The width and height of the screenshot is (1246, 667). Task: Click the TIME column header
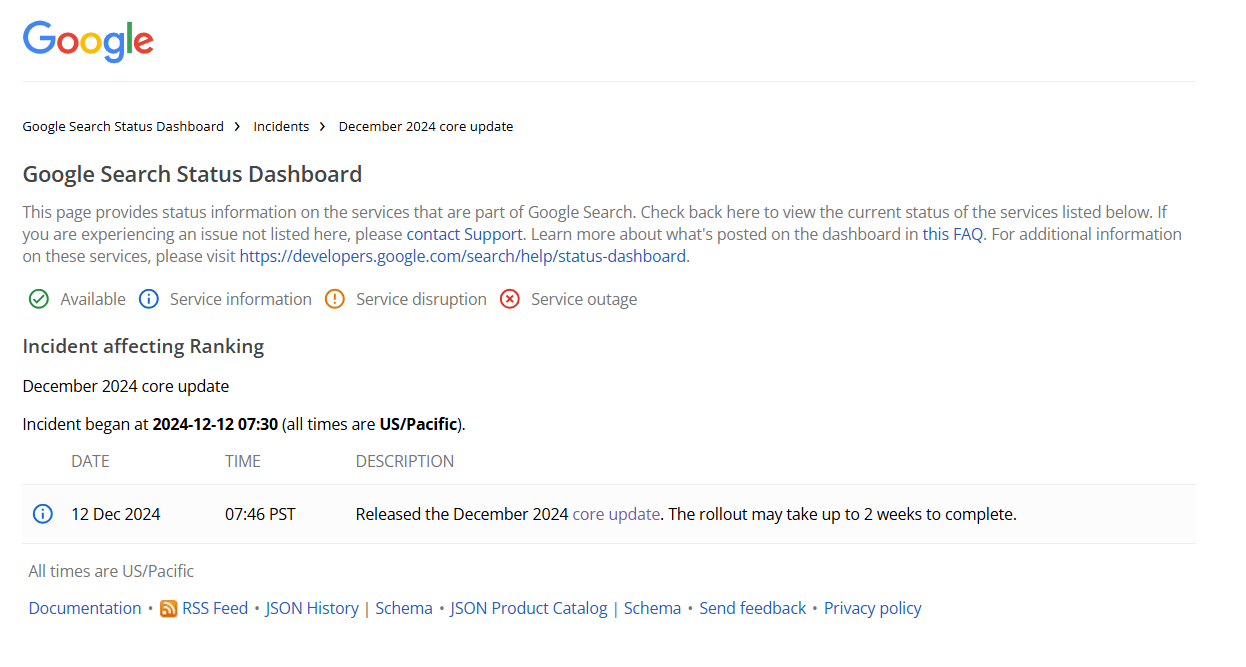click(243, 461)
